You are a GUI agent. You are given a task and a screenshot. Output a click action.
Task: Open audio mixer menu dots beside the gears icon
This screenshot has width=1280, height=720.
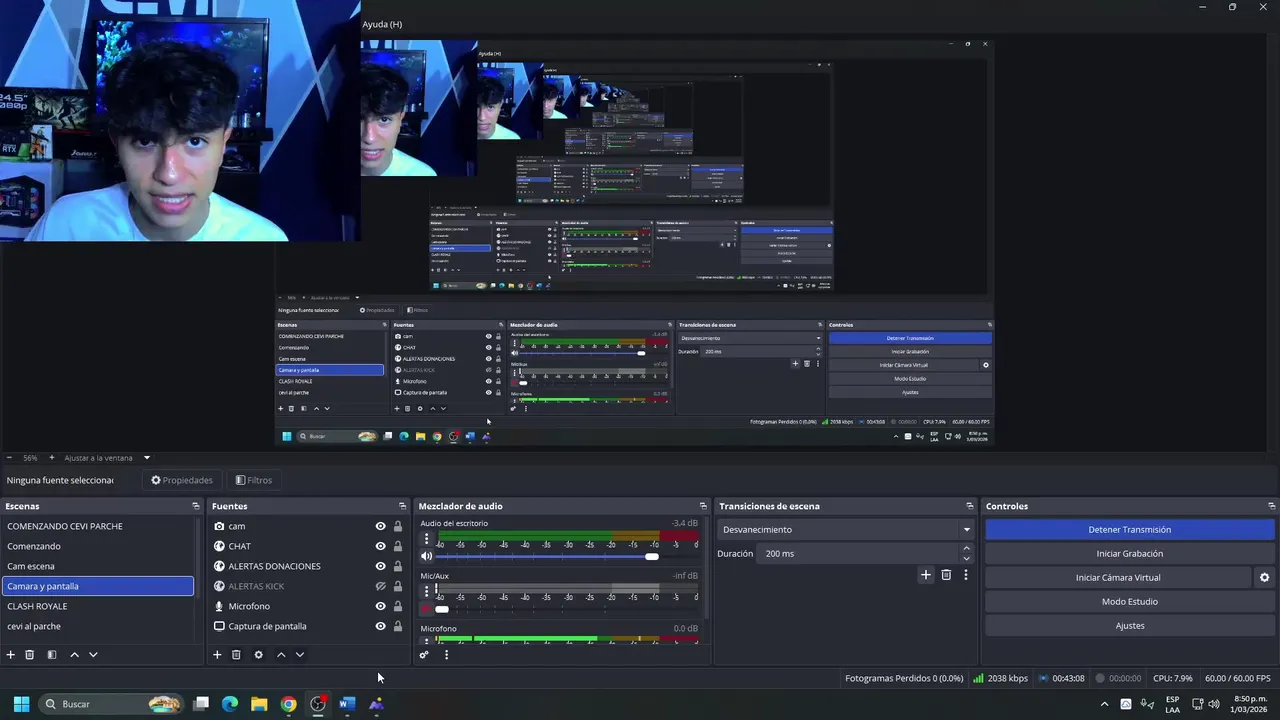click(446, 655)
